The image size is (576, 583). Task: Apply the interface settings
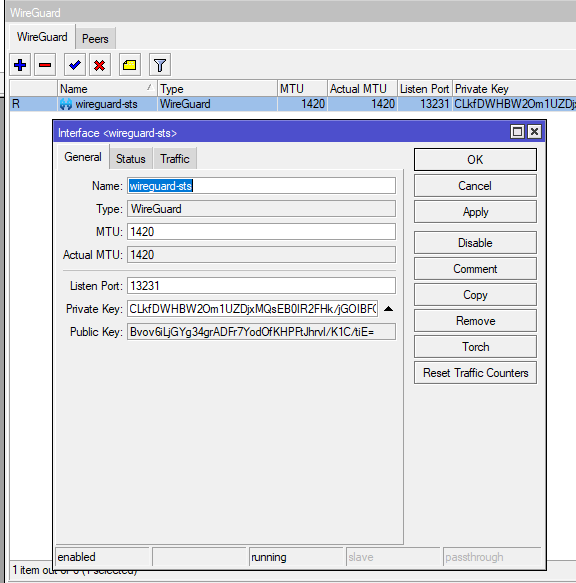(x=475, y=212)
